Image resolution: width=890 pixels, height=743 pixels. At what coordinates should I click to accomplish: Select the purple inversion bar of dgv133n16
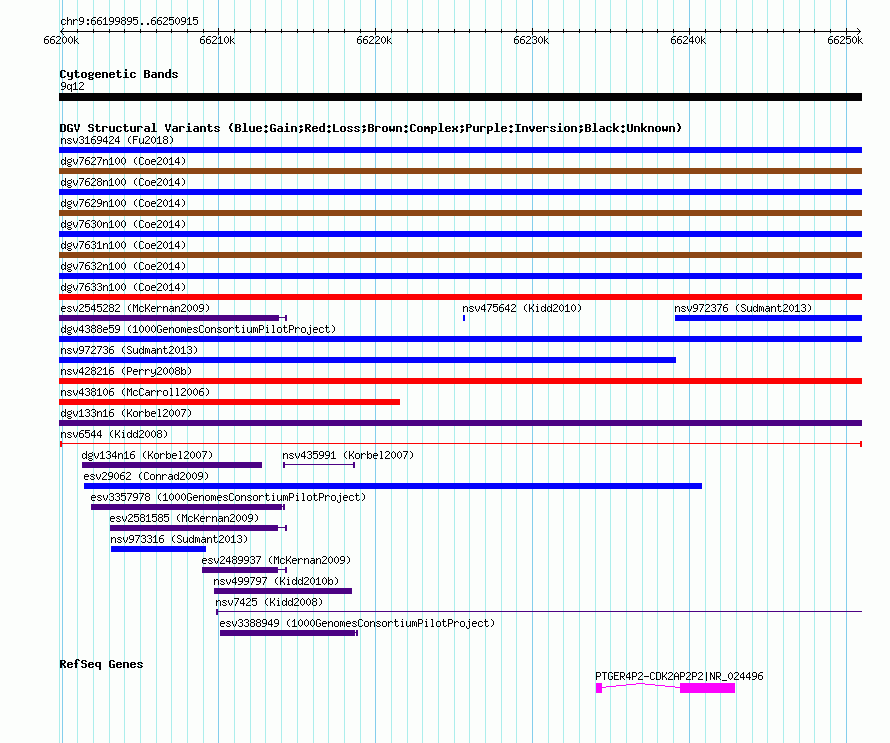point(460,423)
